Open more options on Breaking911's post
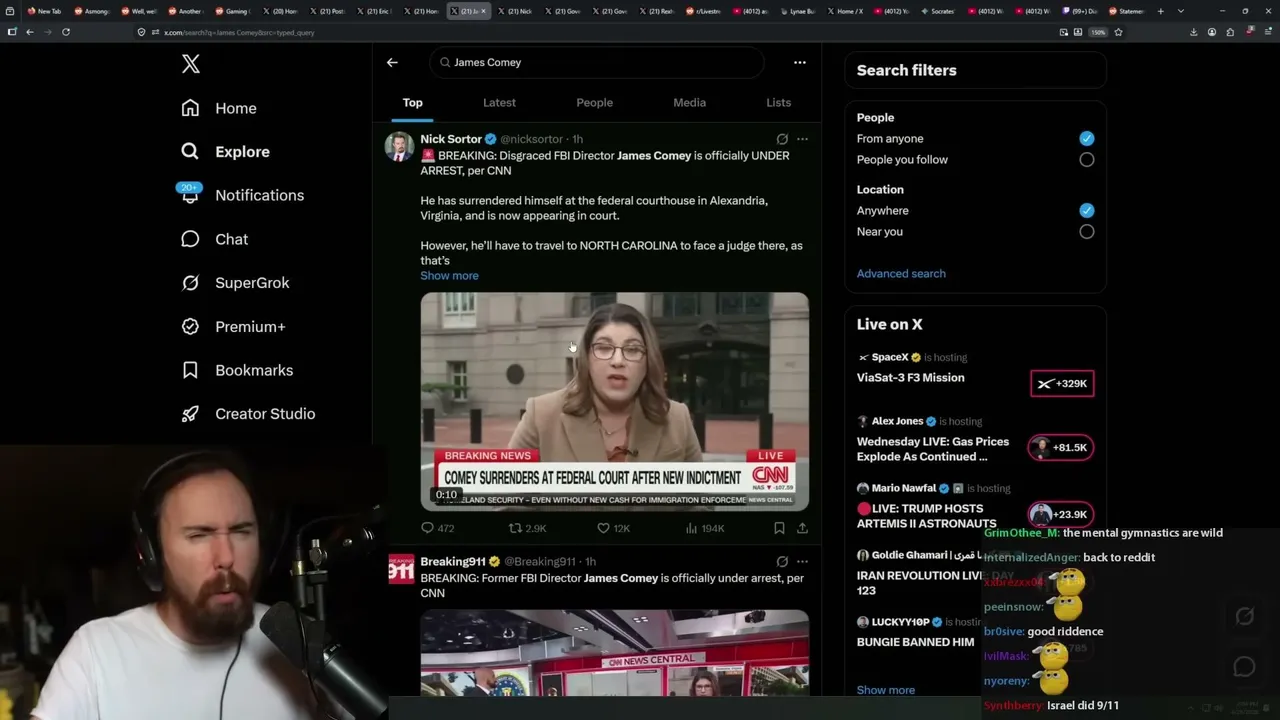Screen dimensions: 1280x720 (802, 562)
